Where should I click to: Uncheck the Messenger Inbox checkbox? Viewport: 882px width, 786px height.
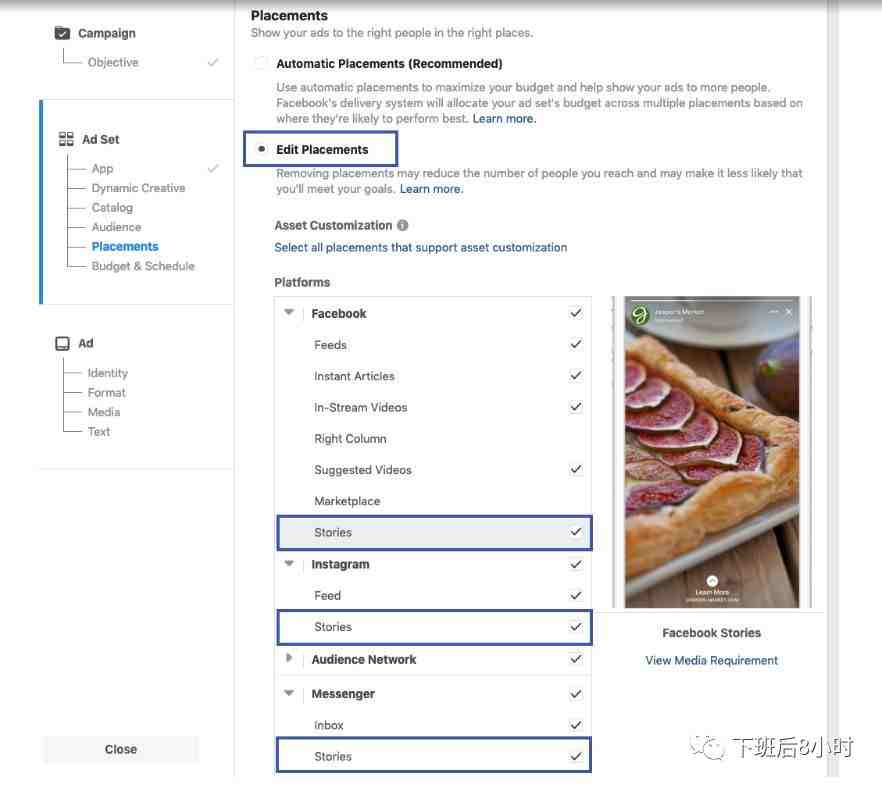click(x=576, y=725)
